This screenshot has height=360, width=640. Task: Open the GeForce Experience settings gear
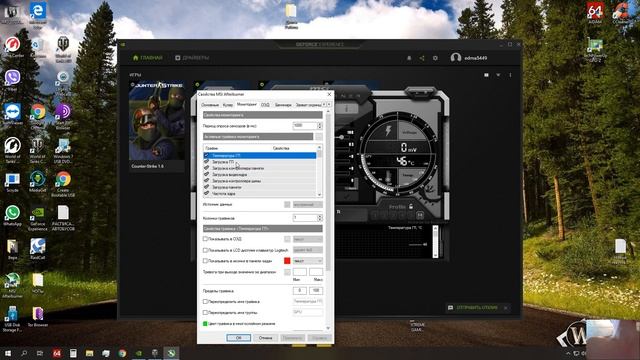click(436, 58)
